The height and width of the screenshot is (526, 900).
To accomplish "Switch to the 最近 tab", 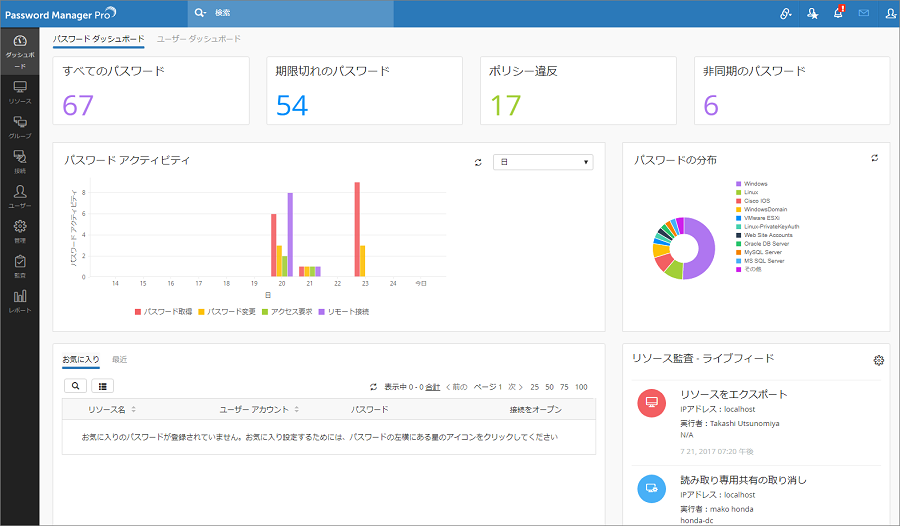I will pyautogui.click(x=119, y=359).
